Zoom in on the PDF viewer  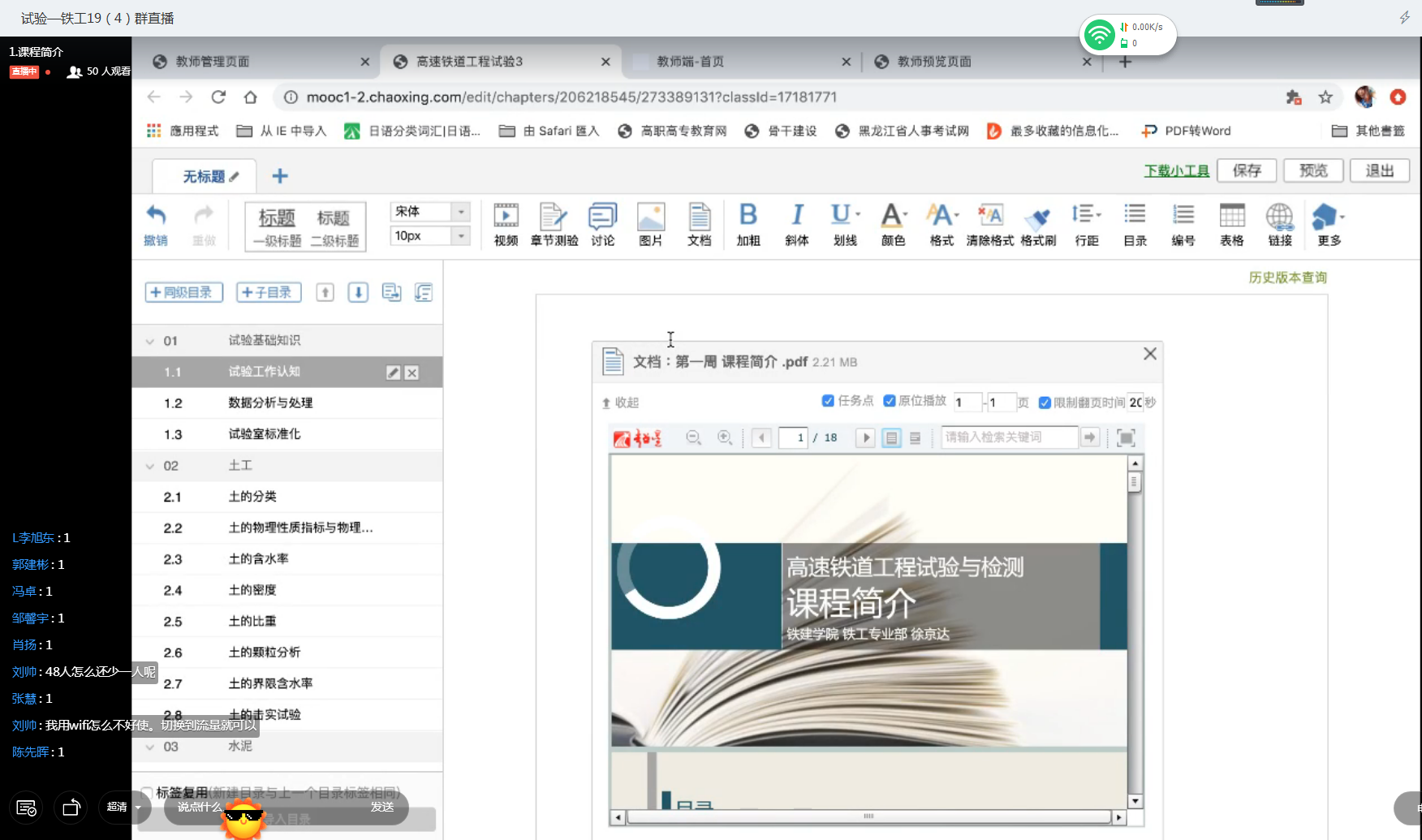click(x=725, y=437)
